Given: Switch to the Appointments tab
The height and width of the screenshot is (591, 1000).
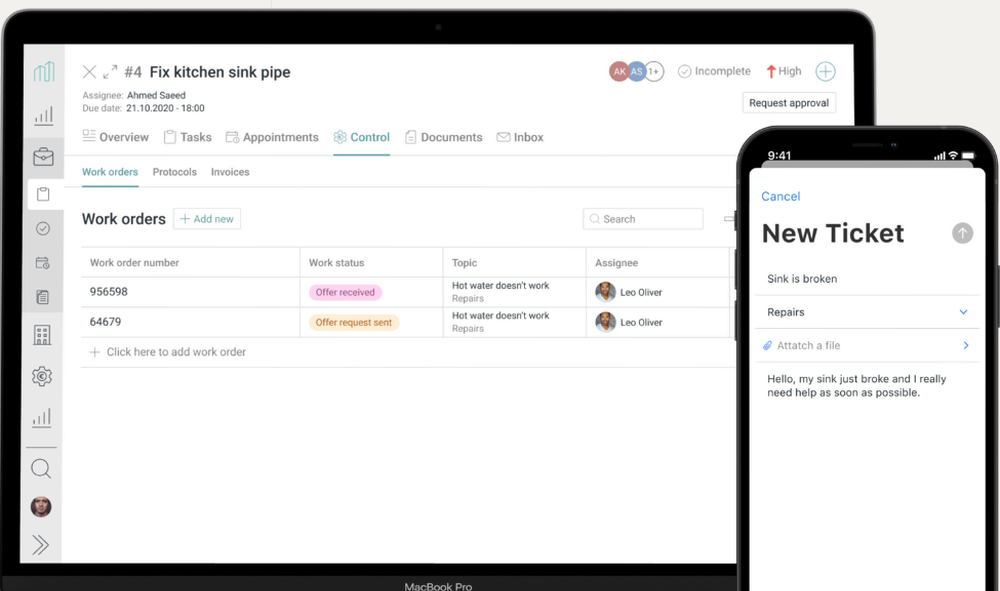Looking at the screenshot, I should [x=272, y=137].
